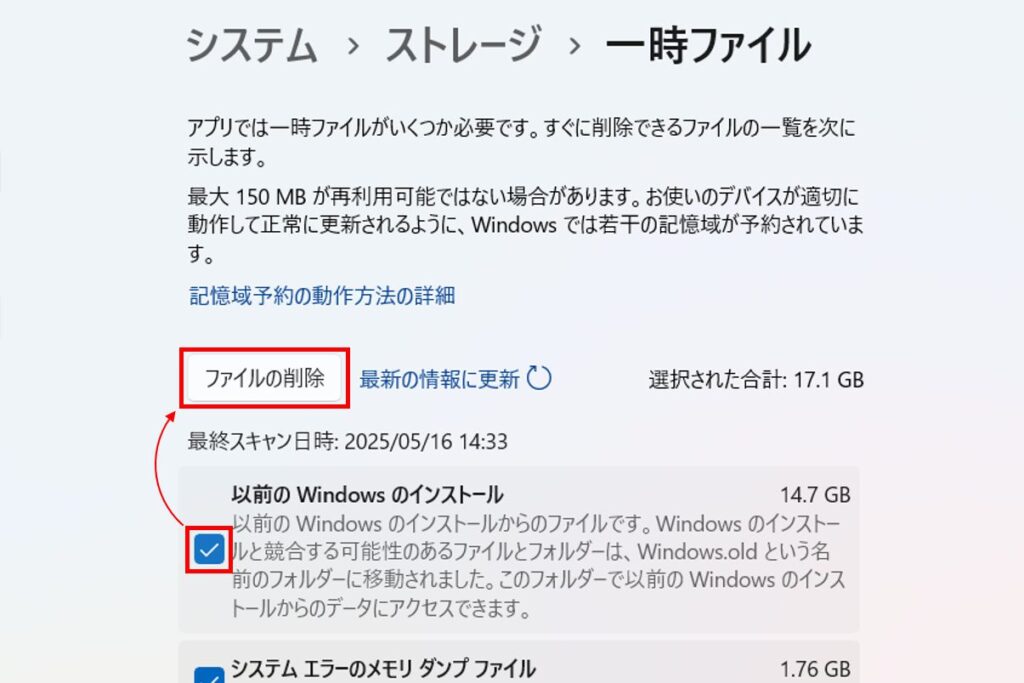Click the 一時ファイル page heading

708,46
